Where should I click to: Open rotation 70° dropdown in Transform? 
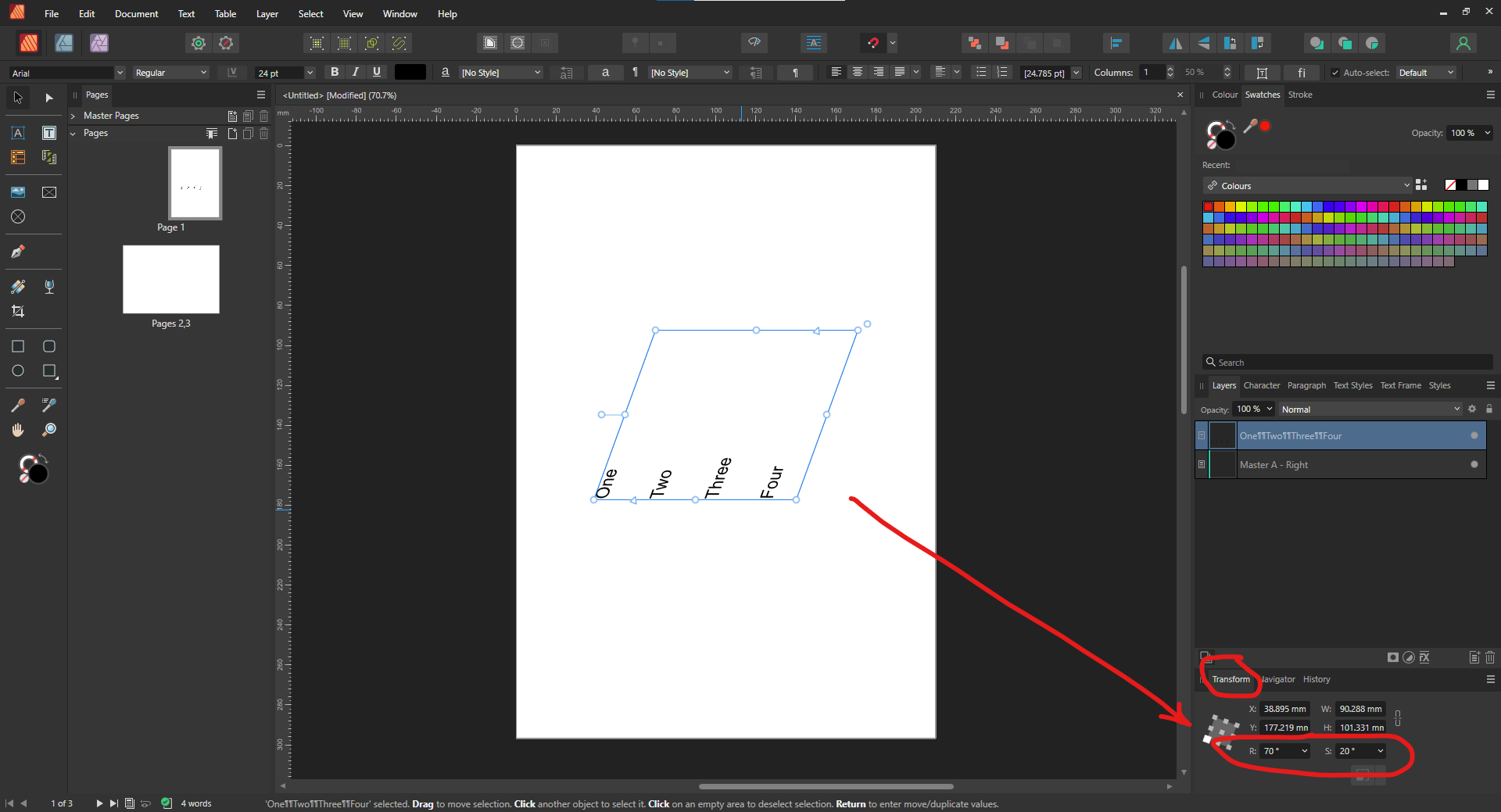pos(1304,751)
